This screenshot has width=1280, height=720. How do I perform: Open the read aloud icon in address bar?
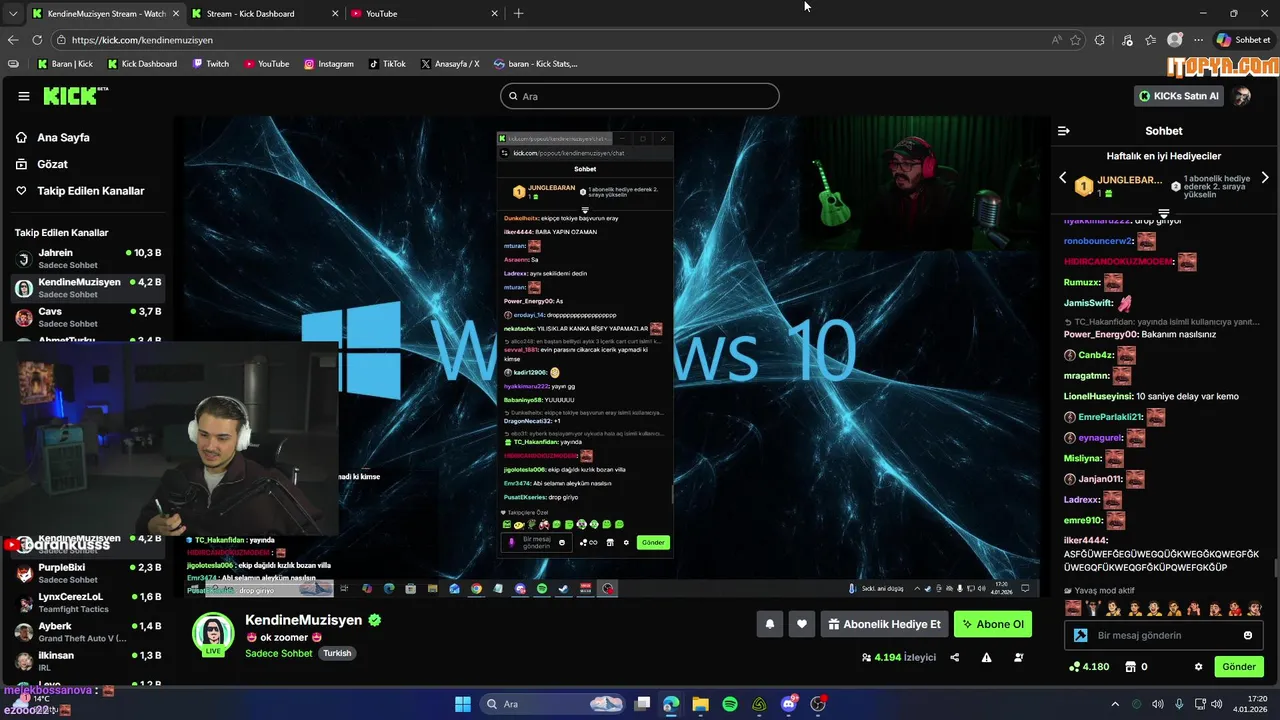pos(1057,40)
